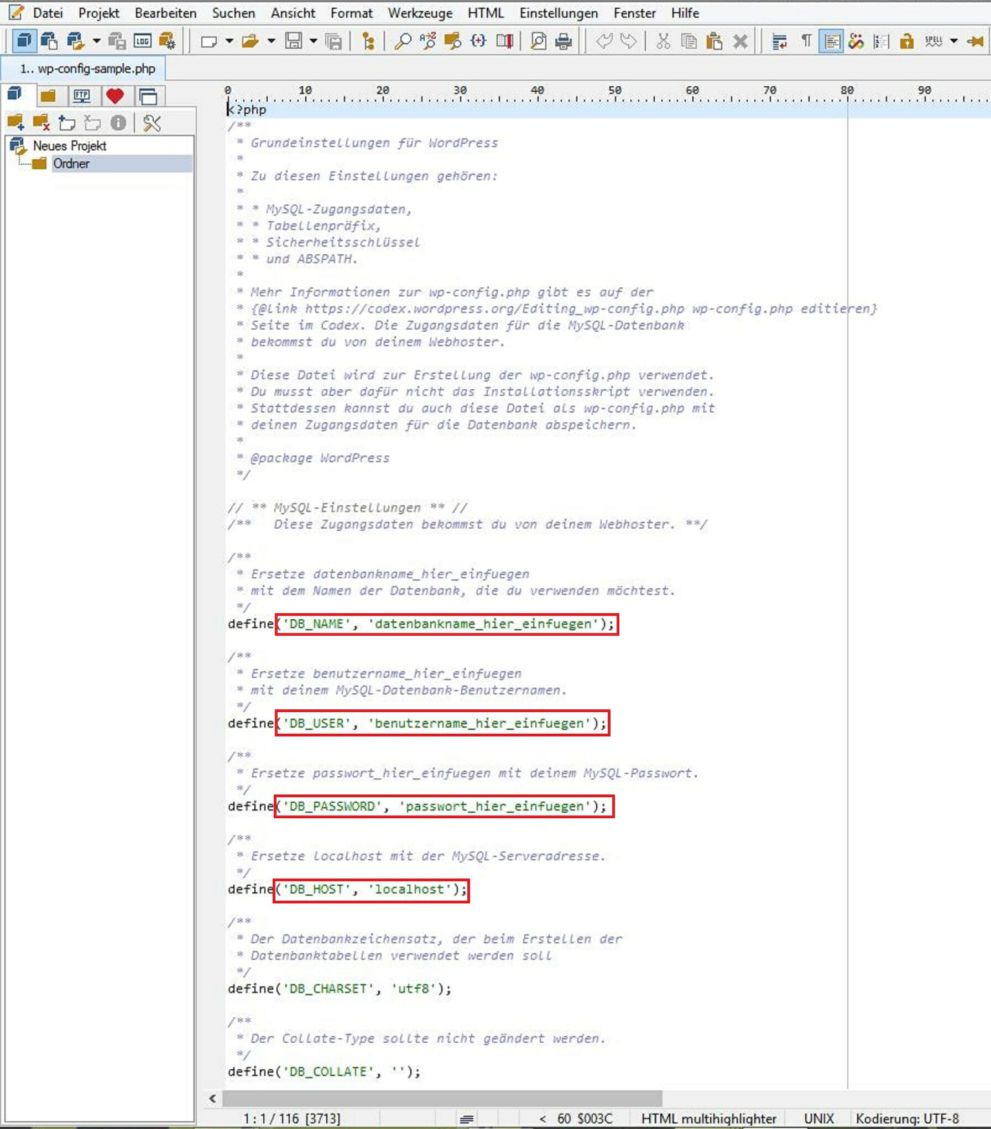Toggle the word wrap button

[781, 41]
